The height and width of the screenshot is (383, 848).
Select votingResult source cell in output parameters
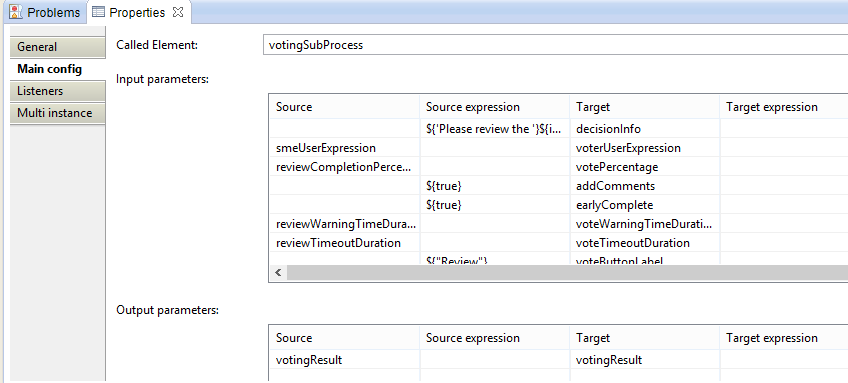coord(344,360)
